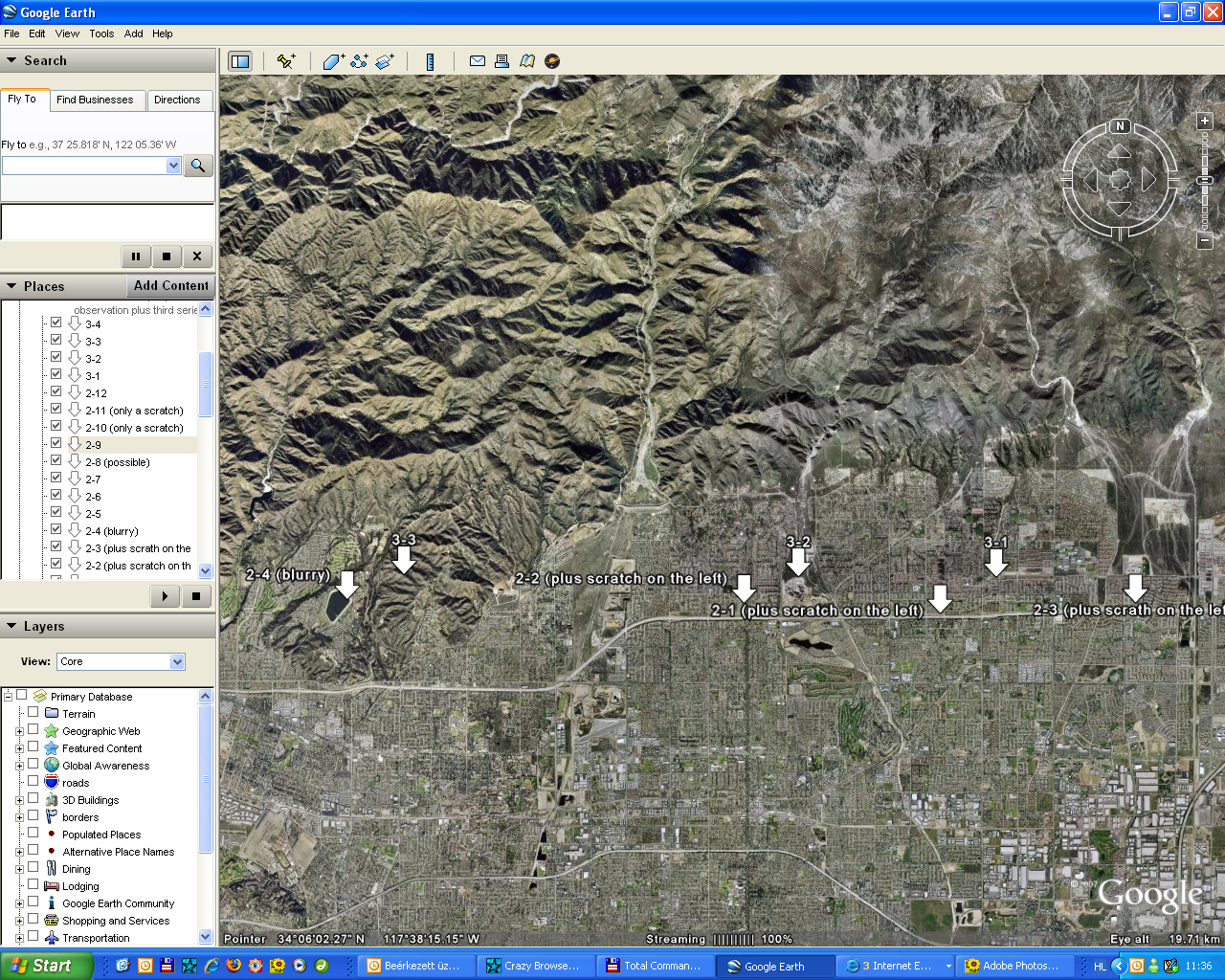Click the 3-1 placemark arrow on map

(x=996, y=563)
